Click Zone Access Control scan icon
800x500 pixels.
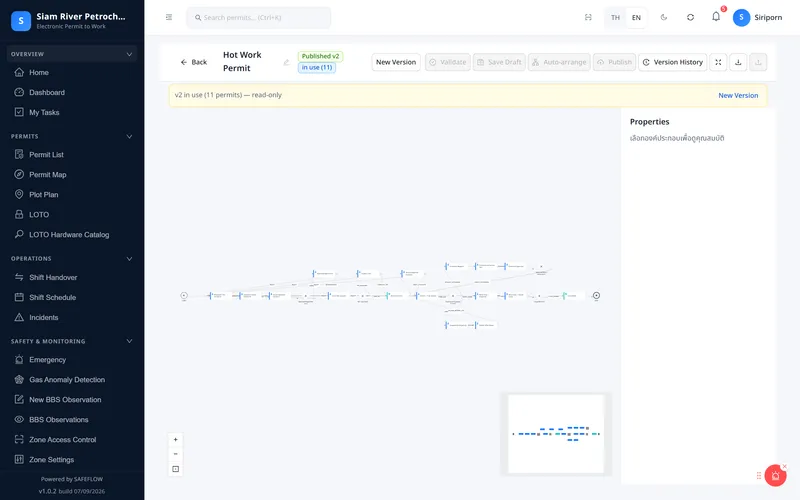(x=19, y=439)
